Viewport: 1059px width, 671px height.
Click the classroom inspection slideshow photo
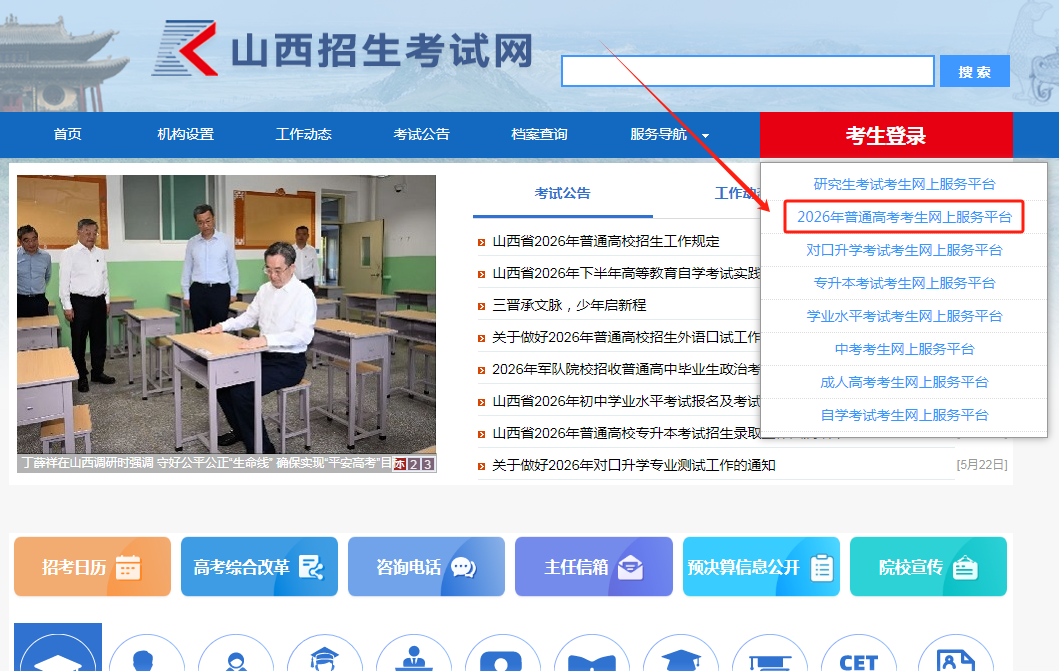[x=226, y=315]
